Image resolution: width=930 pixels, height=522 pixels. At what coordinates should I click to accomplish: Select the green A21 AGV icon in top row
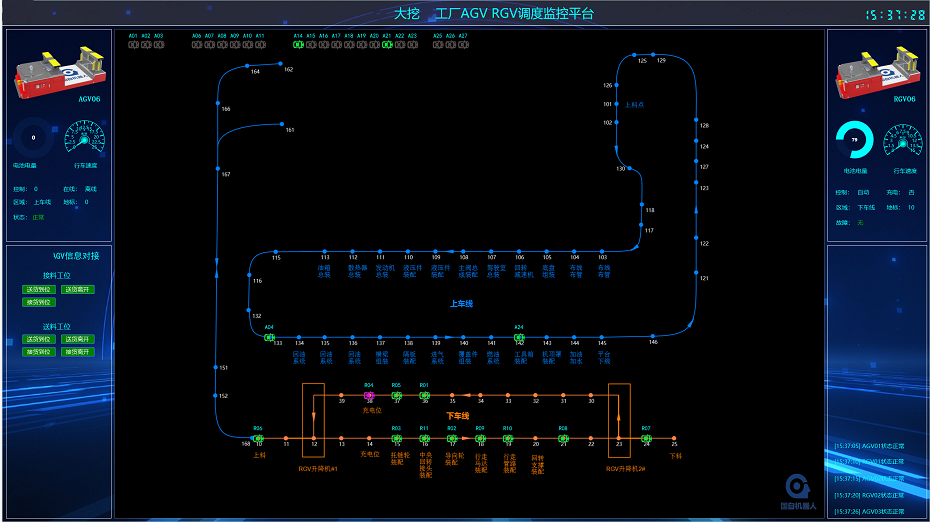[387, 44]
